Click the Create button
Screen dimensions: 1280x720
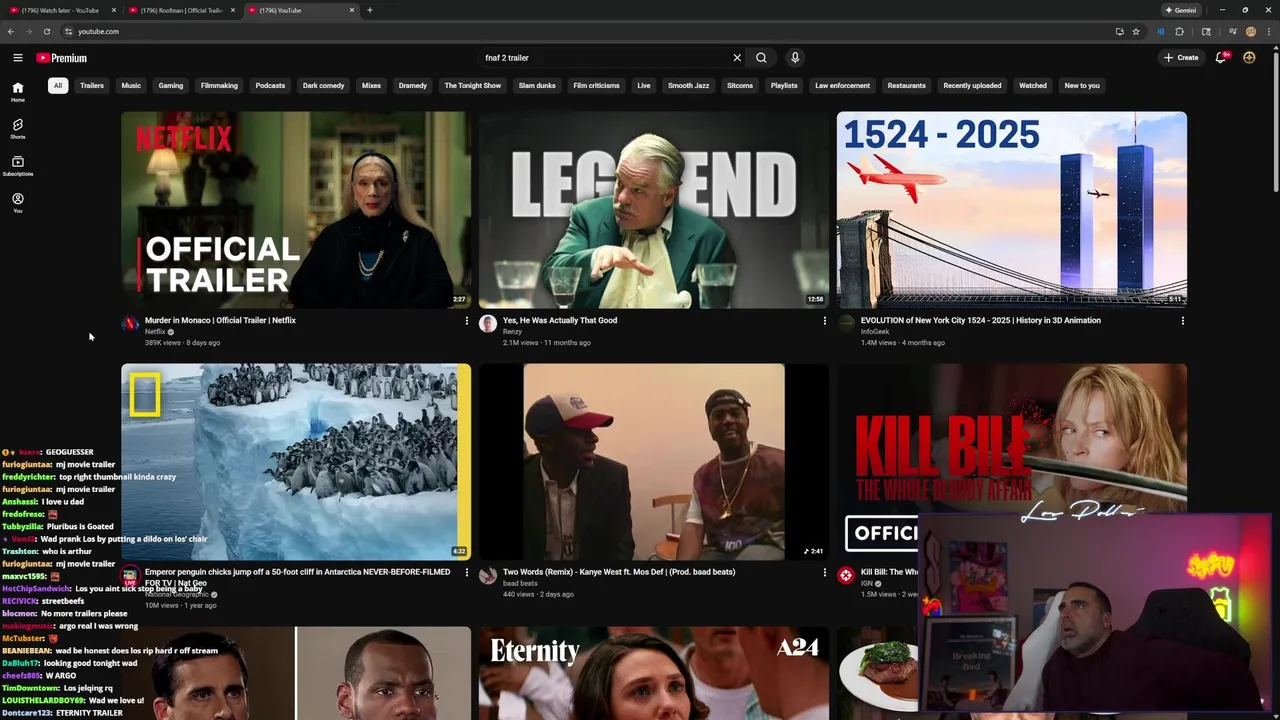[x=1181, y=58]
